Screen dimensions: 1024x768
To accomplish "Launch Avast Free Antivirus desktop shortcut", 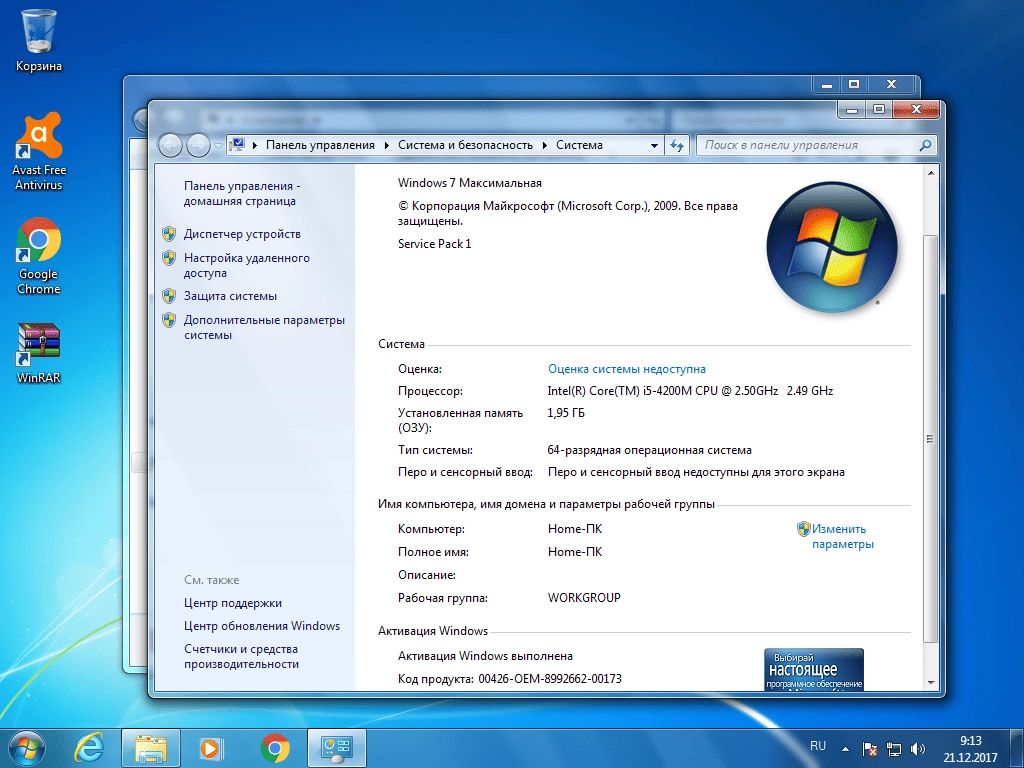I will pos(39,151).
